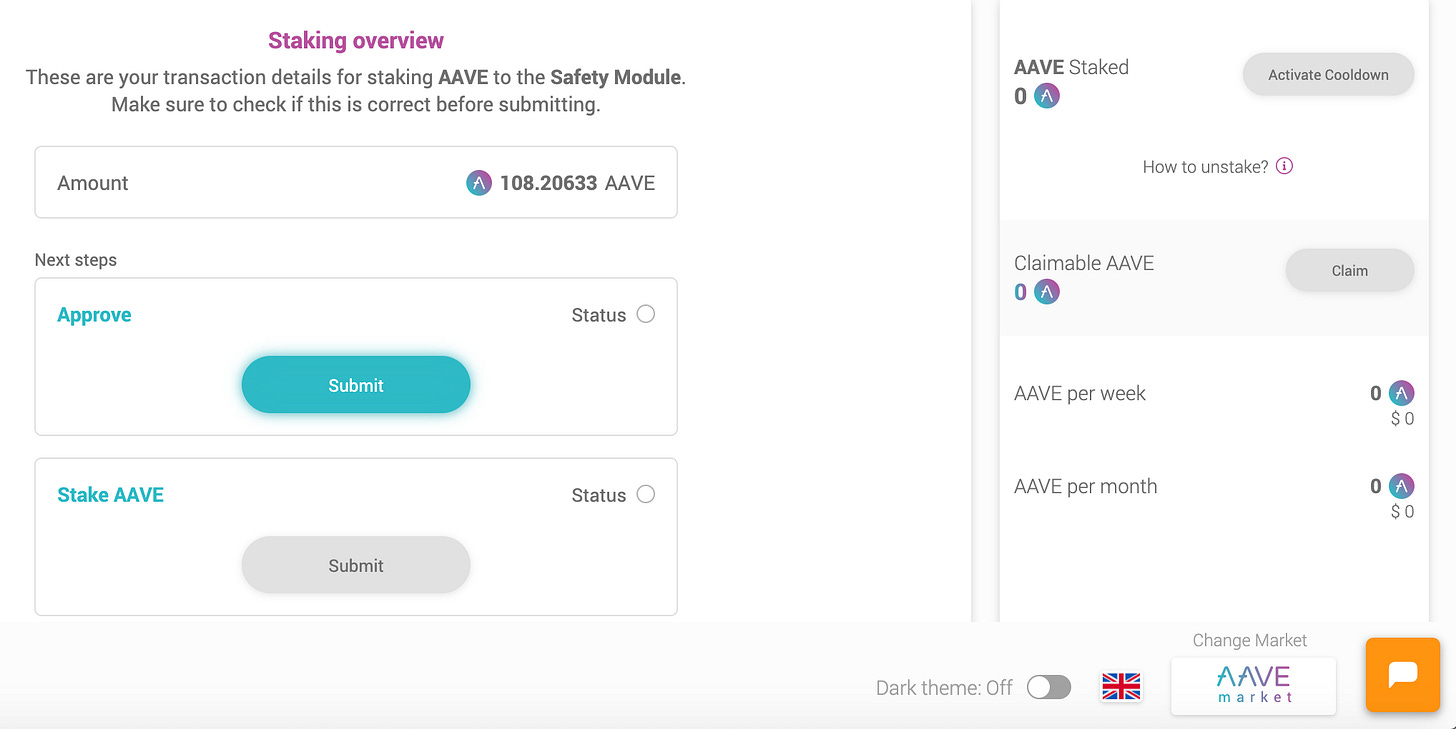Select the Approve status radio indicator
Image resolution: width=1456 pixels, height=729 pixels.
[x=646, y=314]
